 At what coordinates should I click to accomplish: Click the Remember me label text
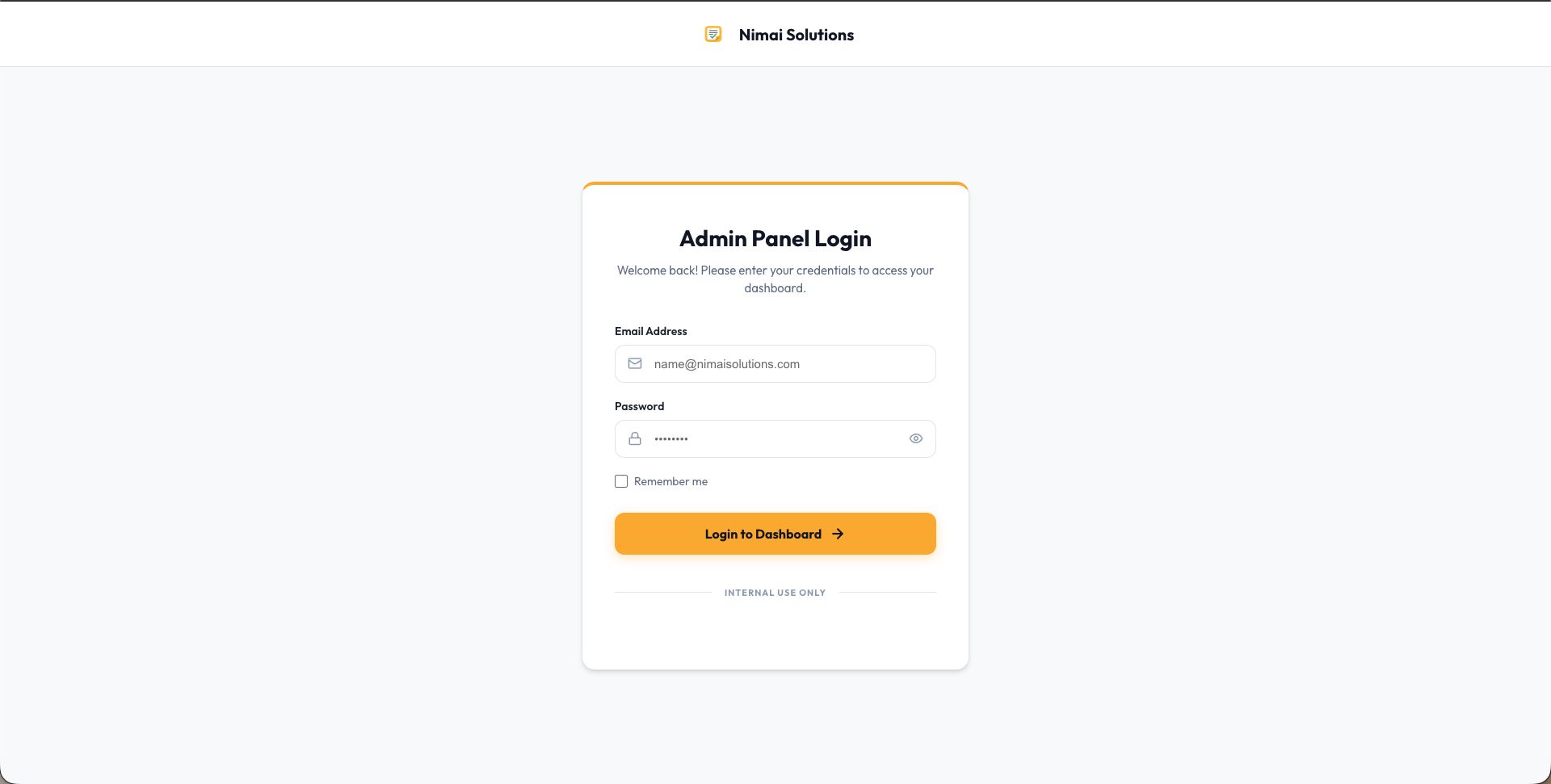point(670,481)
